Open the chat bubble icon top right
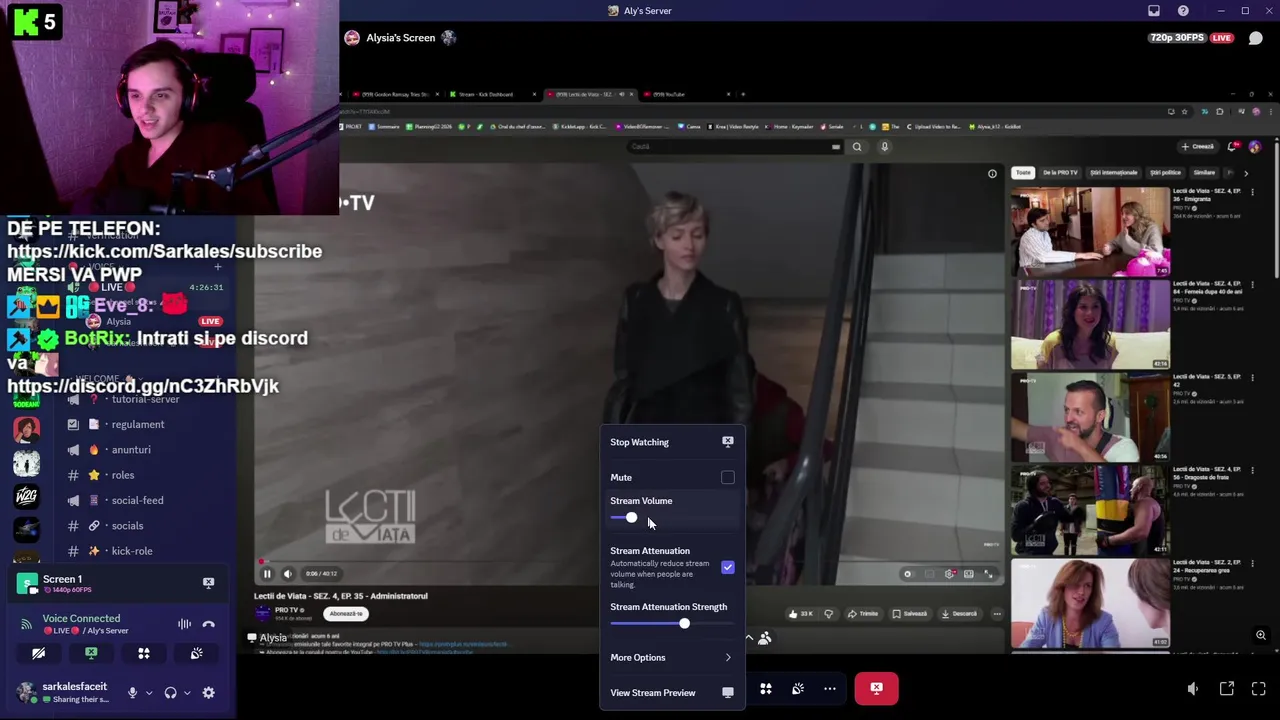Screen dimensions: 1280x720 [x=1256, y=38]
